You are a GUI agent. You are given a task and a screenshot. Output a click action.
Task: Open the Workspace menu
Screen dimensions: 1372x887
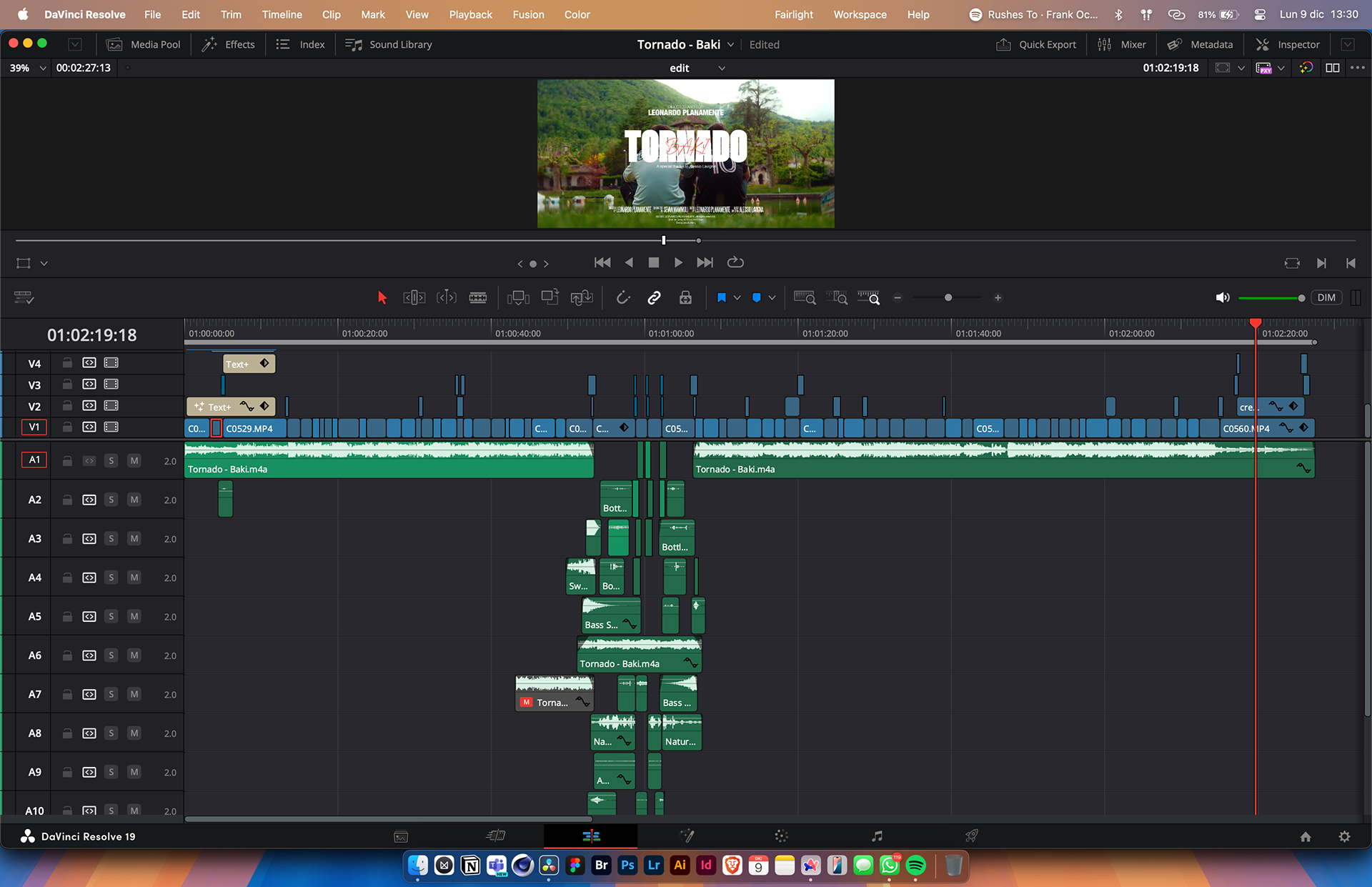pyautogui.click(x=860, y=14)
